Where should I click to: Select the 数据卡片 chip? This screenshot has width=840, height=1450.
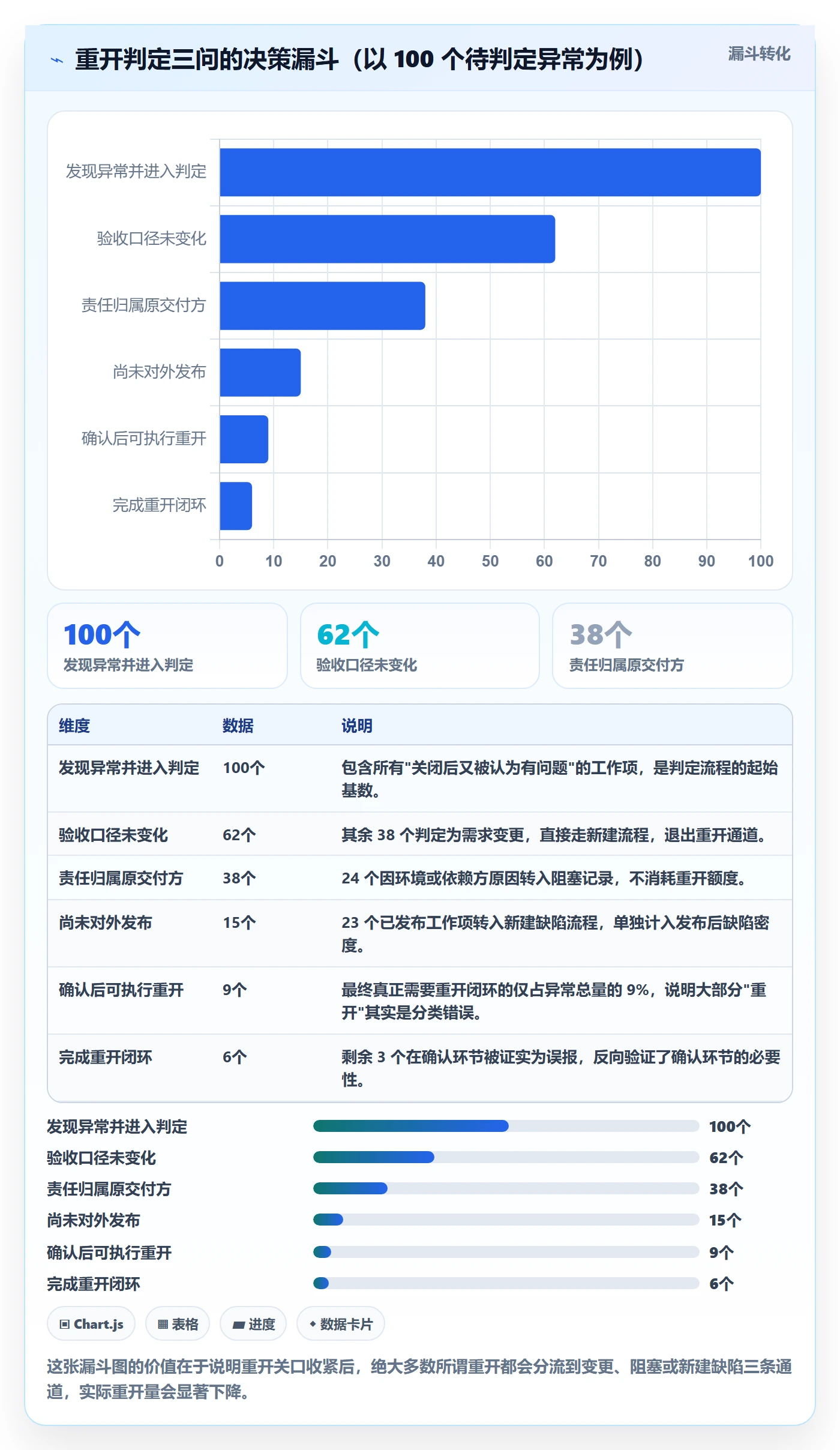pos(341,1323)
